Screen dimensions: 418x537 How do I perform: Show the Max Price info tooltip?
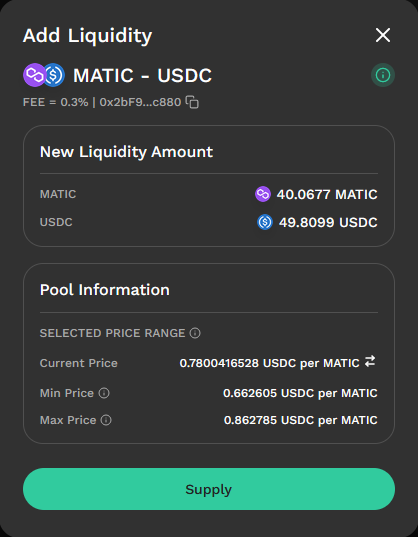pyautogui.click(x=106, y=420)
